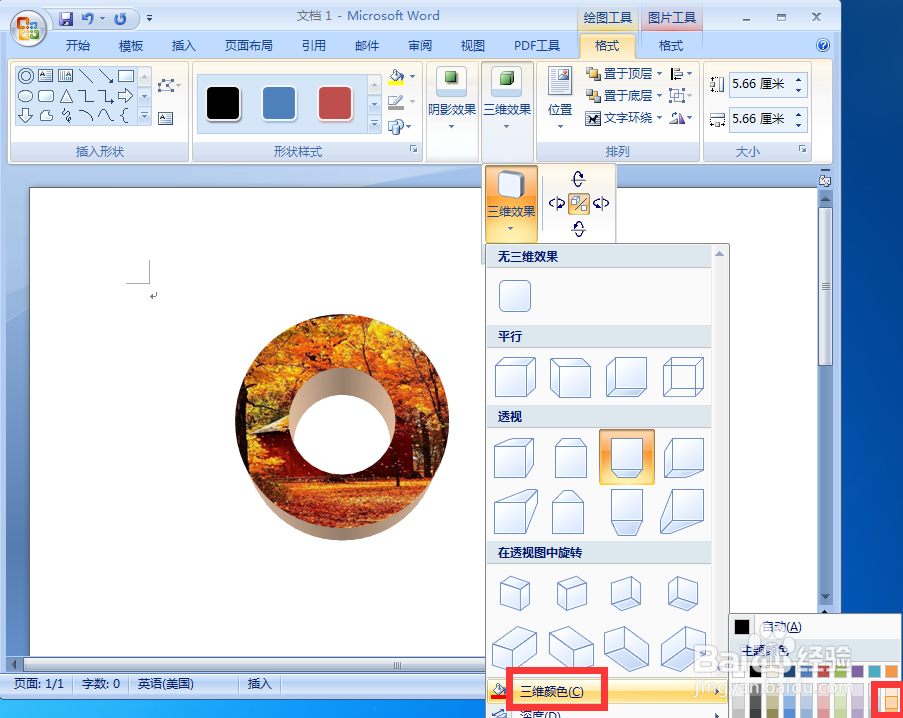Click the vertical scrollbar down arrow
The height and width of the screenshot is (718, 903).
click(825, 597)
